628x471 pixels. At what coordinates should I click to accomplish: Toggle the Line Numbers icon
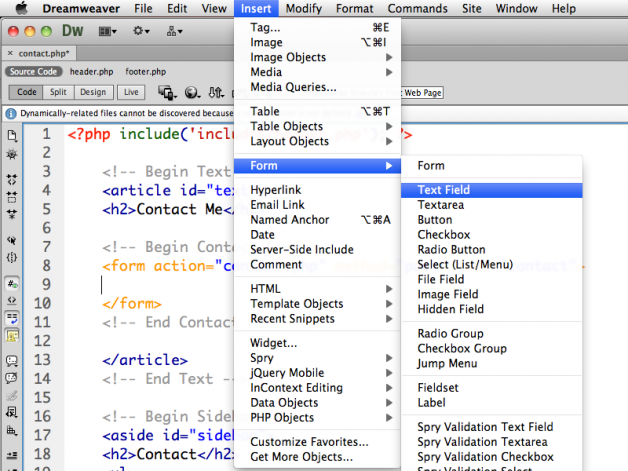point(12,284)
